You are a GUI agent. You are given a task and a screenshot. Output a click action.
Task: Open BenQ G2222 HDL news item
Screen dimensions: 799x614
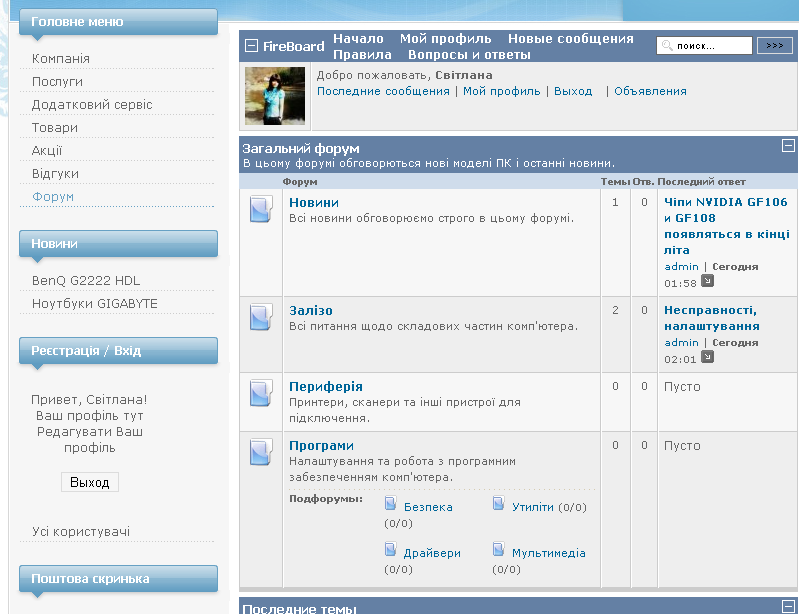coord(86,281)
